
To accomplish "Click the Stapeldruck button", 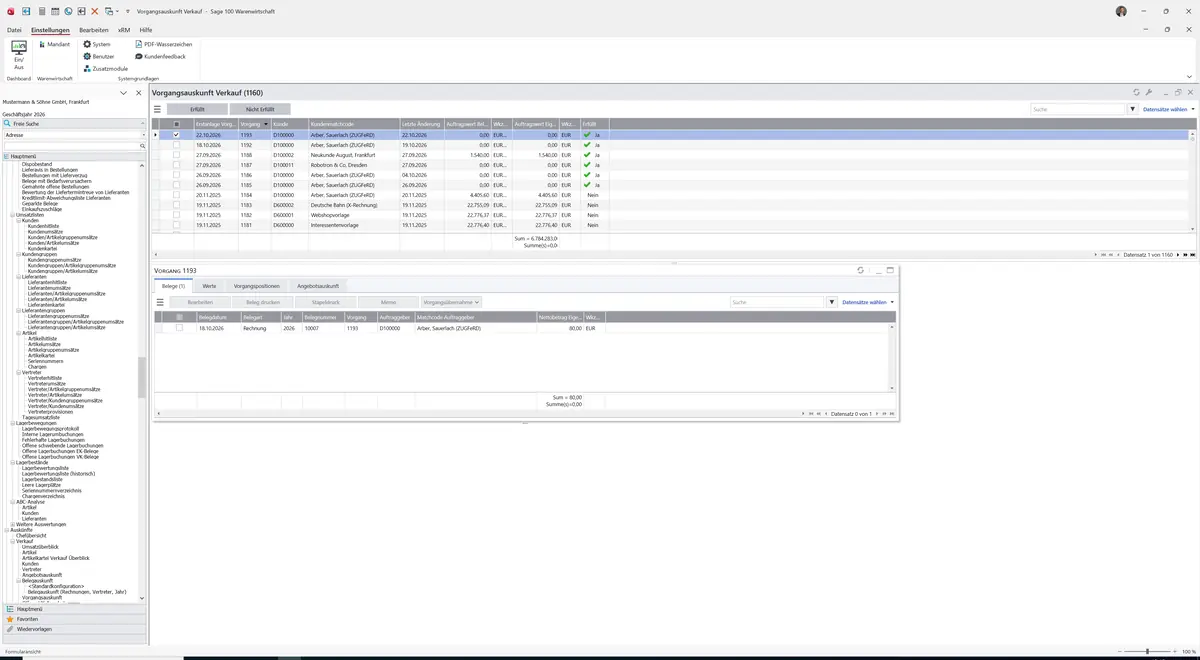I will point(326,302).
